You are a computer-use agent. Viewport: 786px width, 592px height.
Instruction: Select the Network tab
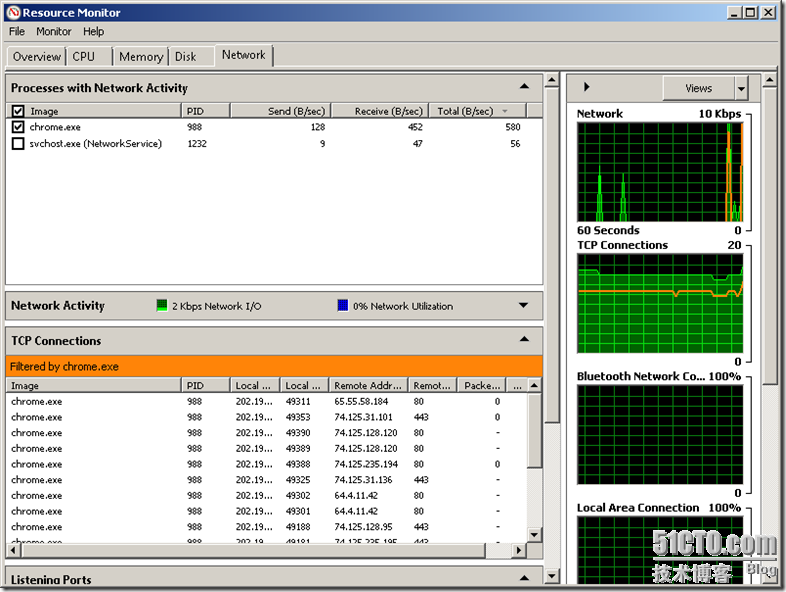(x=244, y=55)
